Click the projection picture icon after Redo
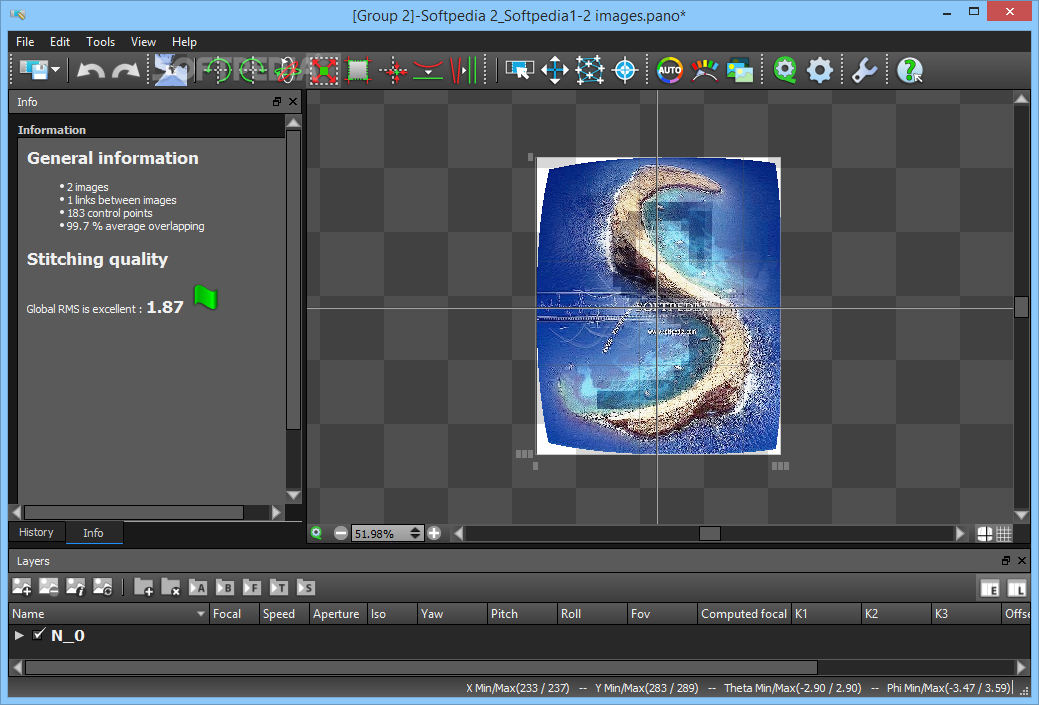 171,70
